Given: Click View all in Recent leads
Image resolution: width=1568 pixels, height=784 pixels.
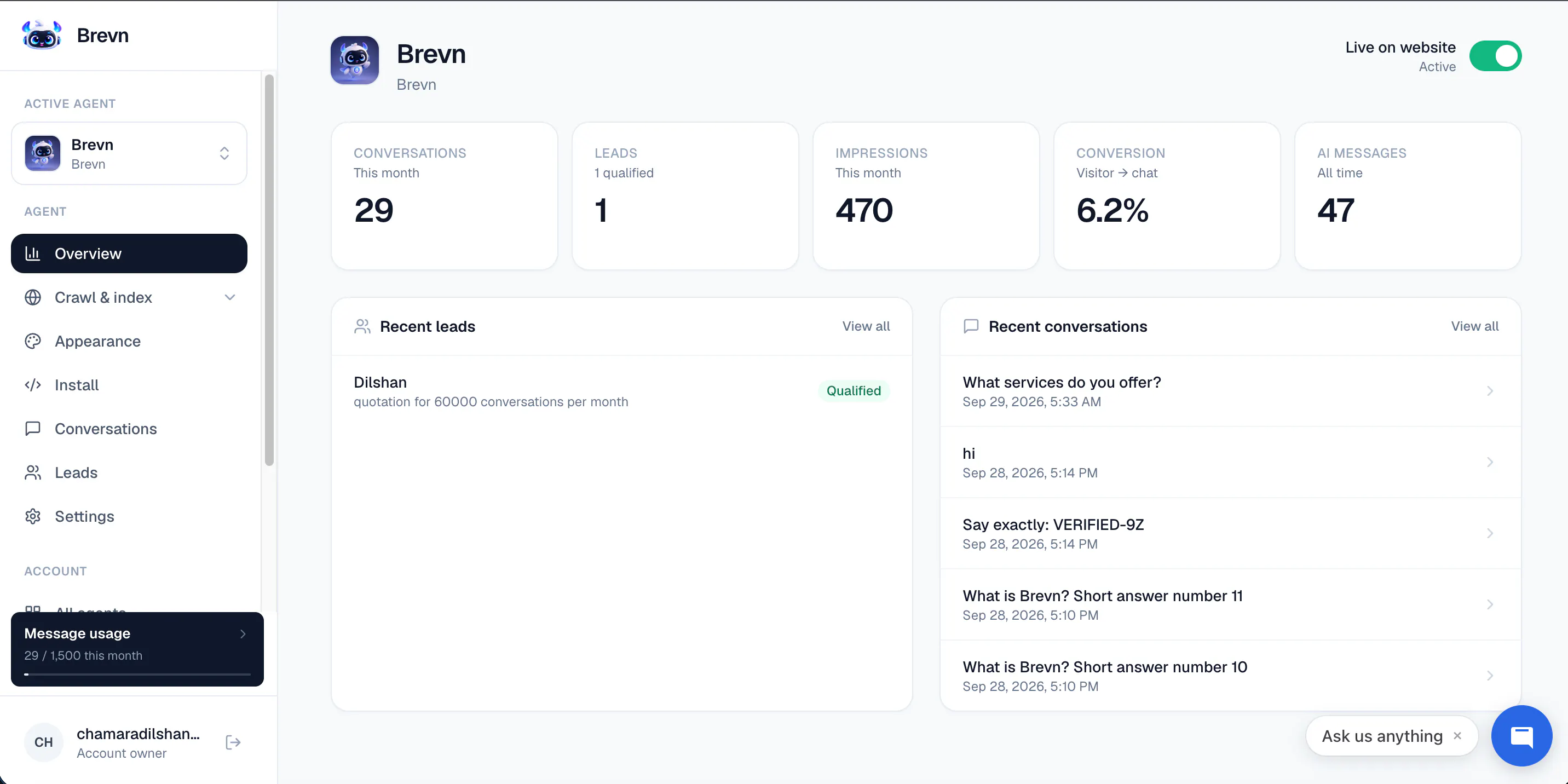Looking at the screenshot, I should (866, 326).
